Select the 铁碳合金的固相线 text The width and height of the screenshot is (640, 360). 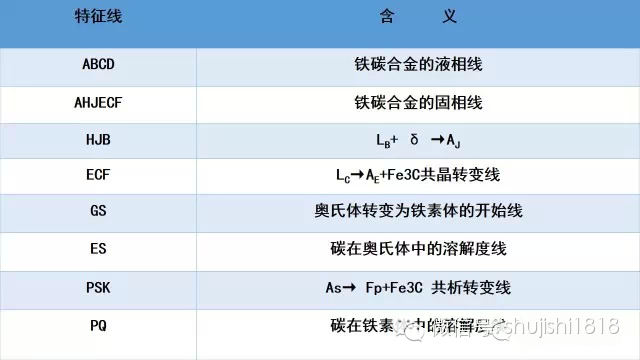[x=418, y=102]
